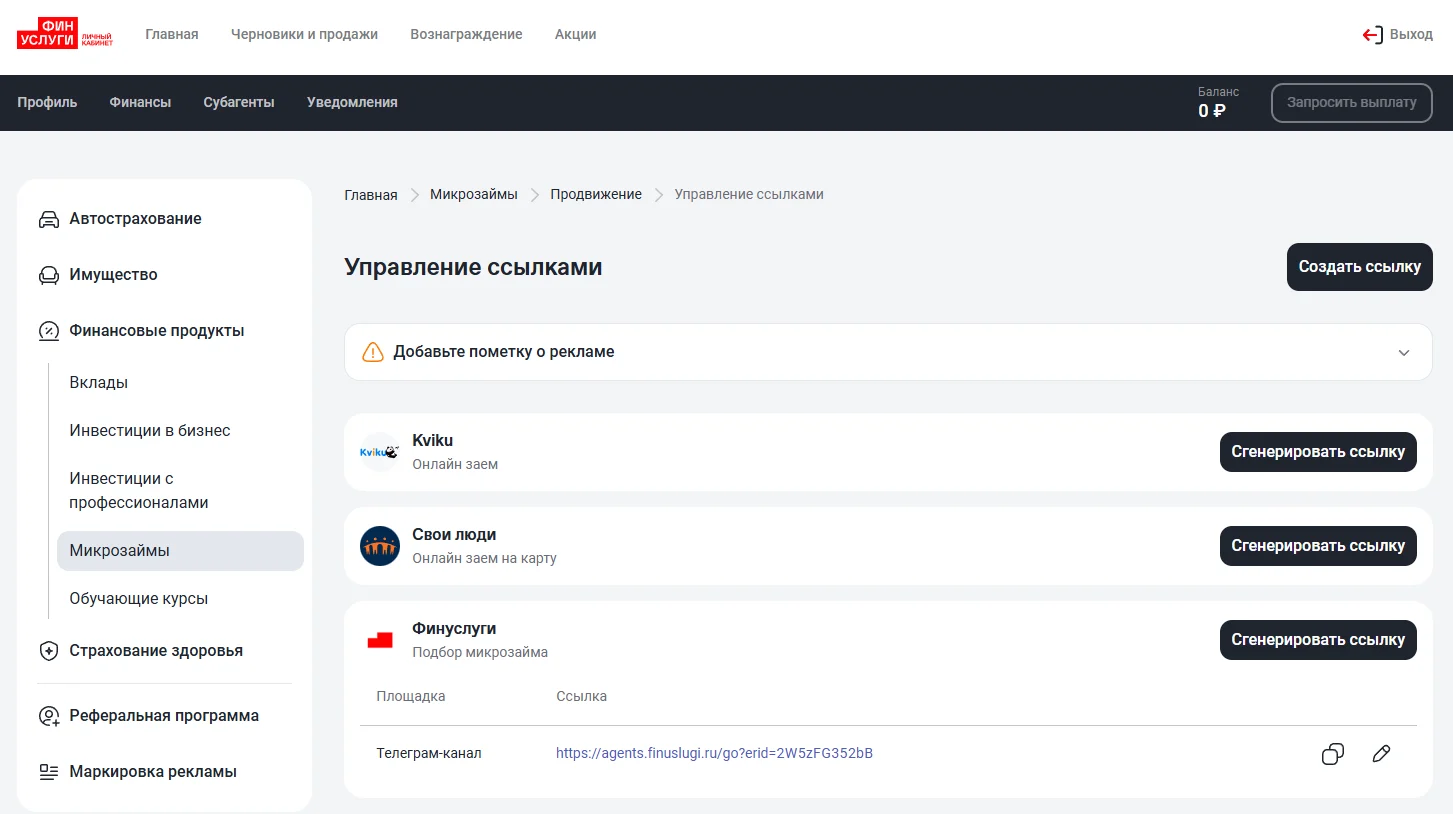This screenshot has width=1453, height=814.
Task: Click the Ссылка column header
Action: click(581, 696)
